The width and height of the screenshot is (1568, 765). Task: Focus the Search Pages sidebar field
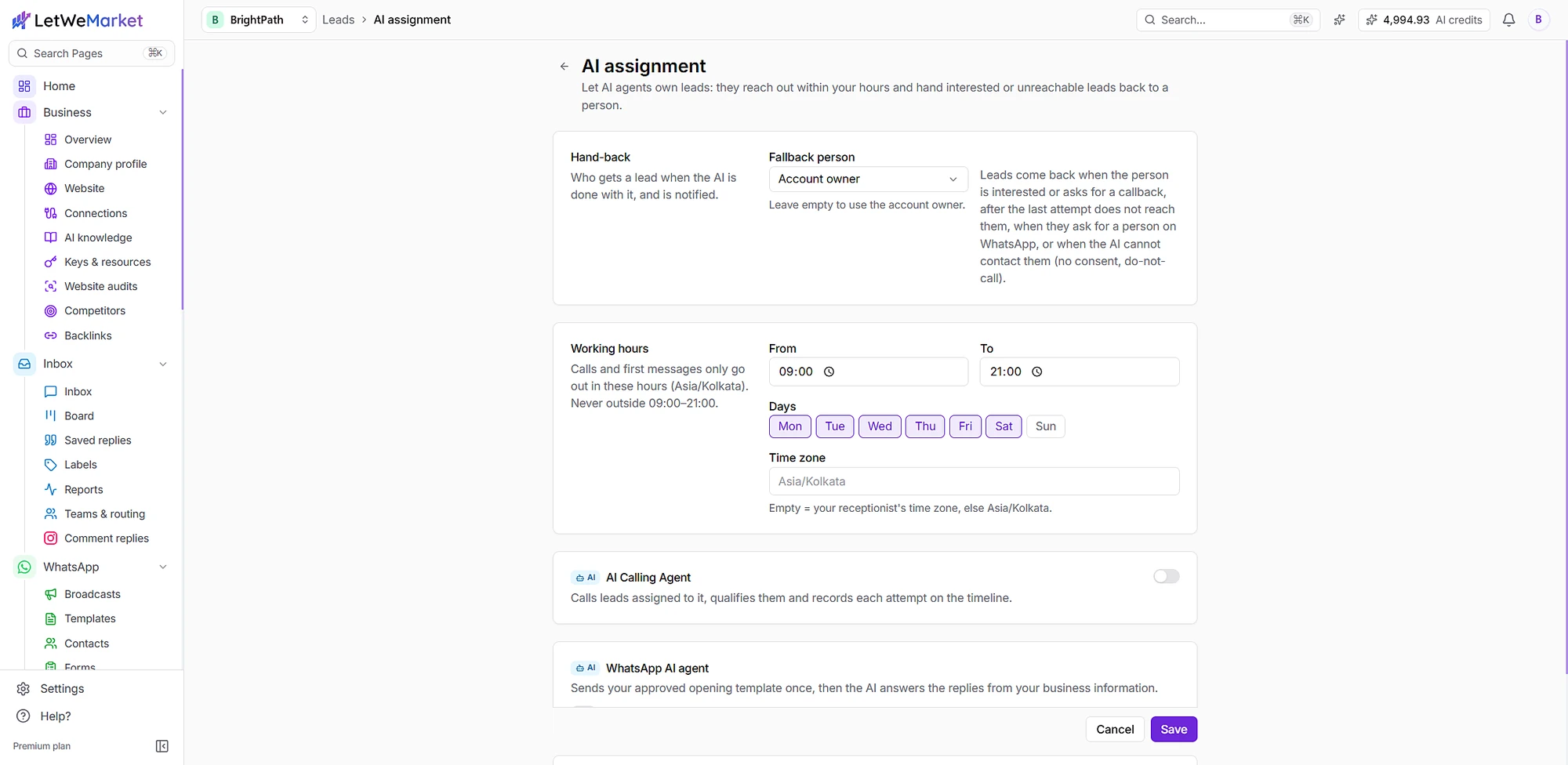[92, 53]
